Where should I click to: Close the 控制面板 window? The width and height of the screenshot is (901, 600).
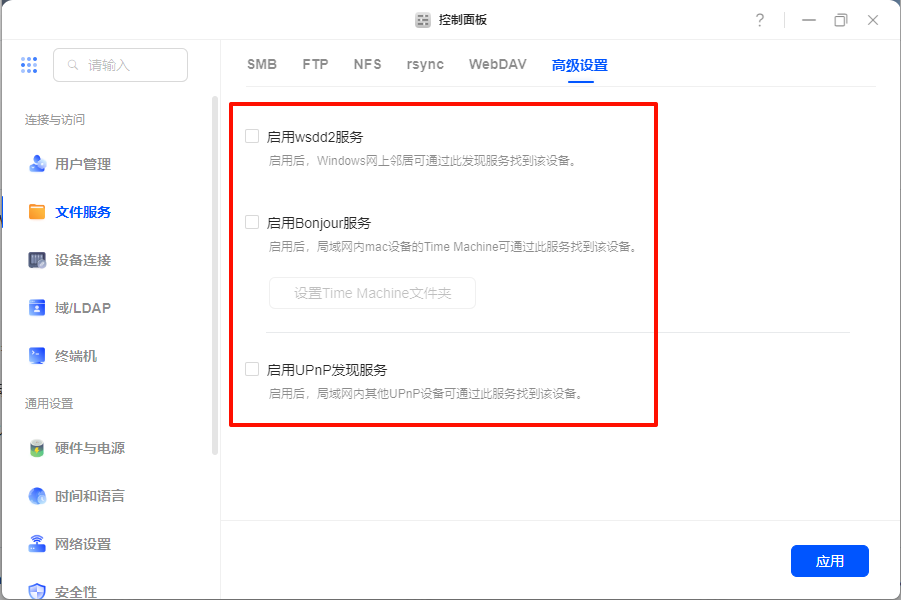coord(873,20)
